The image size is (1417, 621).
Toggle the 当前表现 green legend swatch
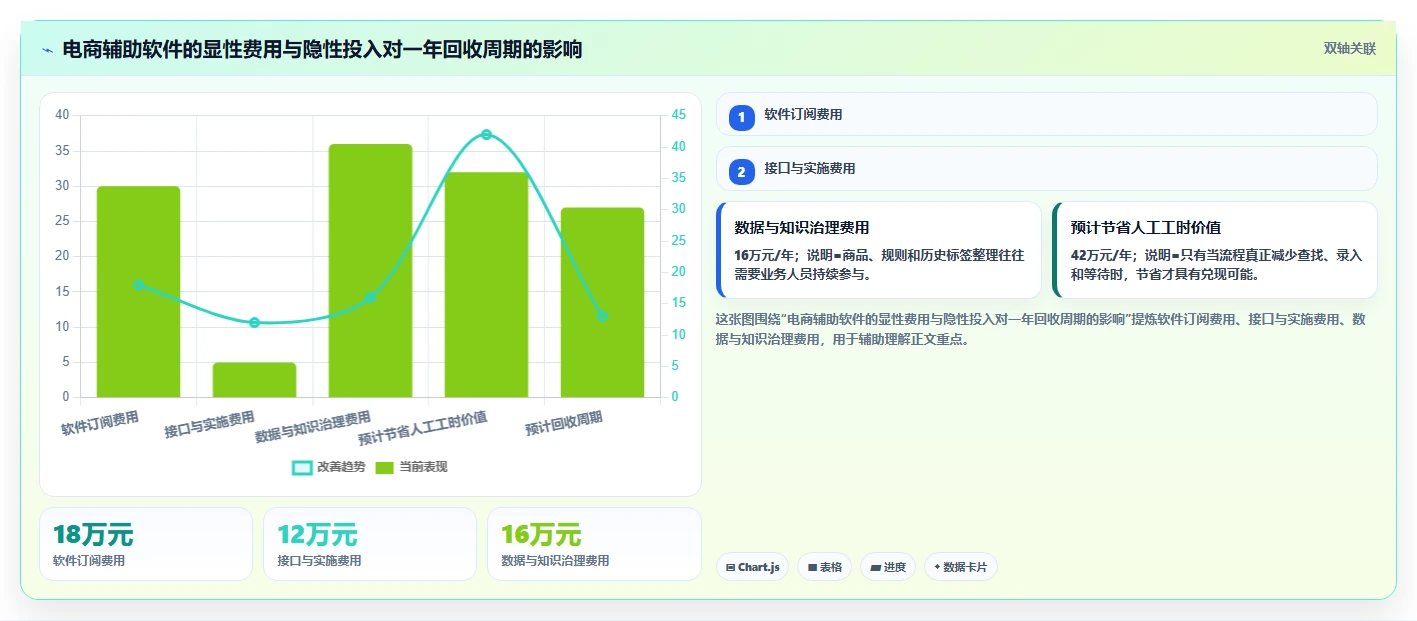[384, 468]
